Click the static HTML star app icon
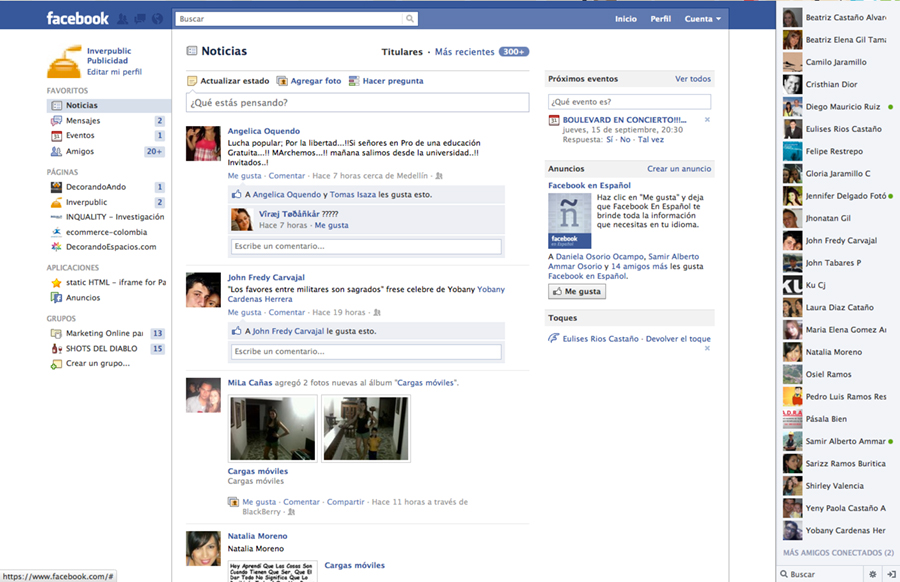This screenshot has width=900, height=582. pos(56,283)
